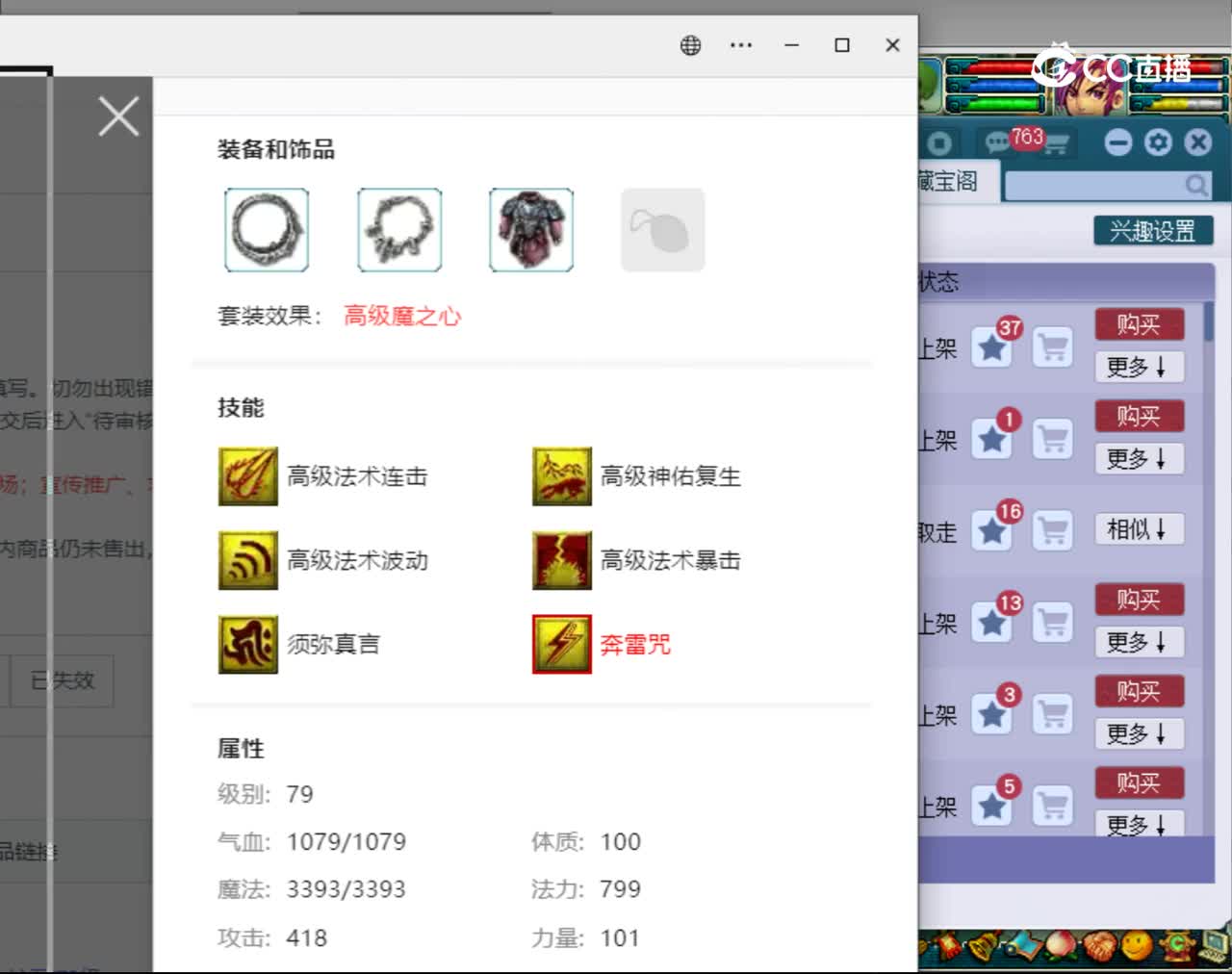Viewport: 1232px width, 974px height.
Task: Toggle favorite star with badge 16
Action: [992, 530]
